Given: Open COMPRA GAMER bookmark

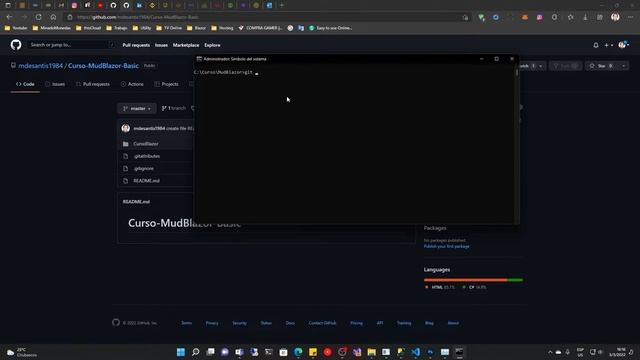Looking at the screenshot, I should tap(260, 28).
